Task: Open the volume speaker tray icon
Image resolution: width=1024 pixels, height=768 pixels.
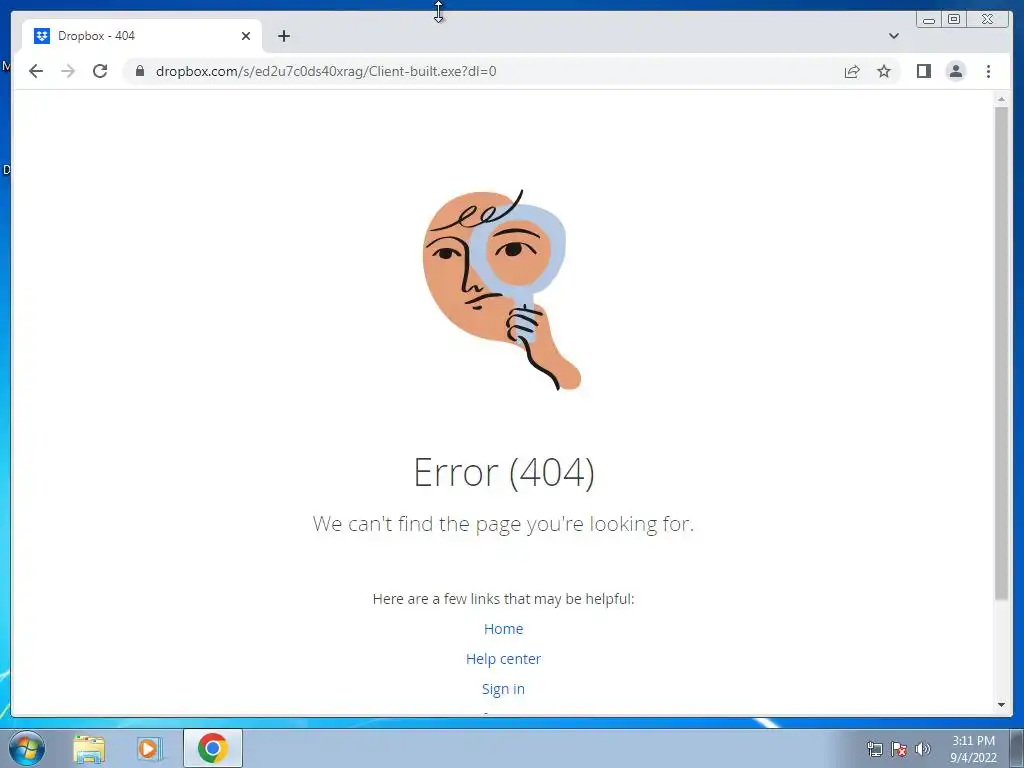Action: pyautogui.click(x=923, y=749)
